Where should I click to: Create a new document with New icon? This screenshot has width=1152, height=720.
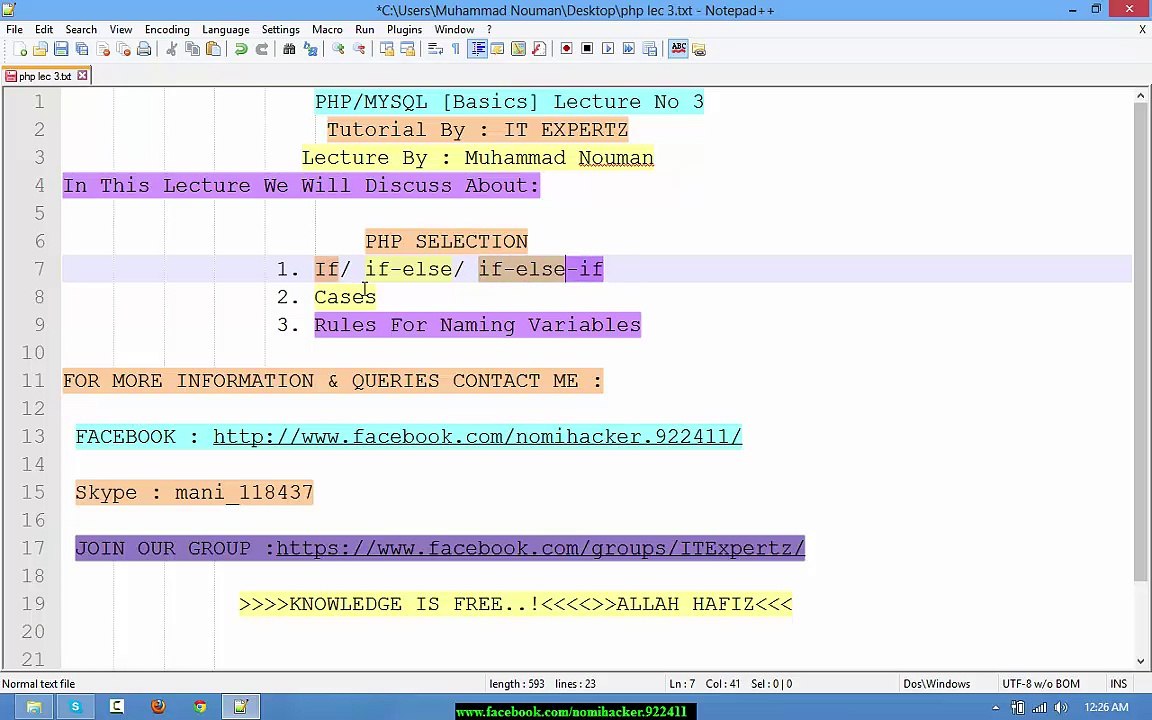coord(20,49)
